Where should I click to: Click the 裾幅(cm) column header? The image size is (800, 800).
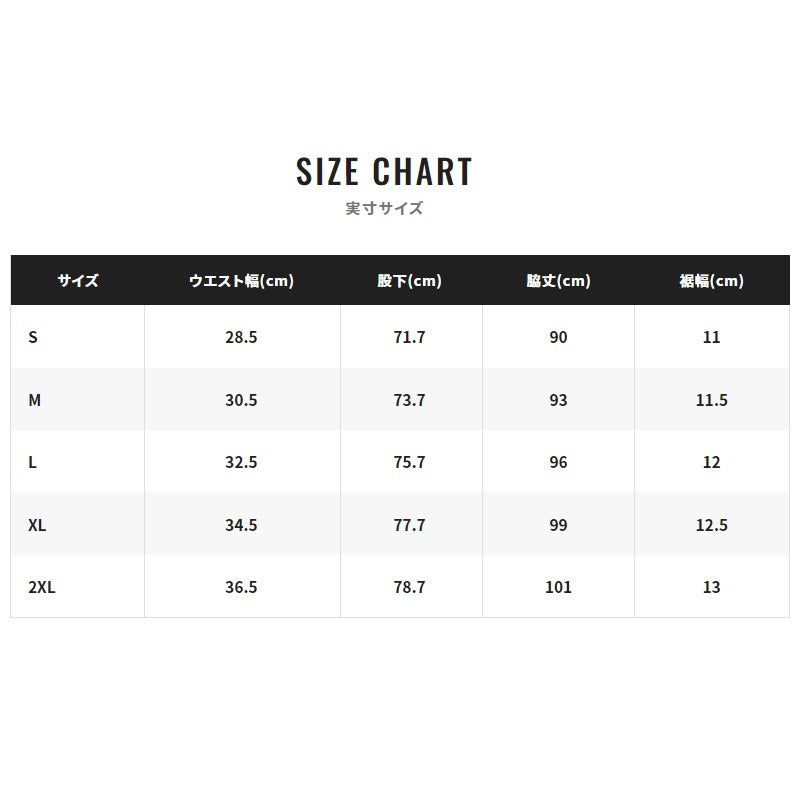[711, 281]
